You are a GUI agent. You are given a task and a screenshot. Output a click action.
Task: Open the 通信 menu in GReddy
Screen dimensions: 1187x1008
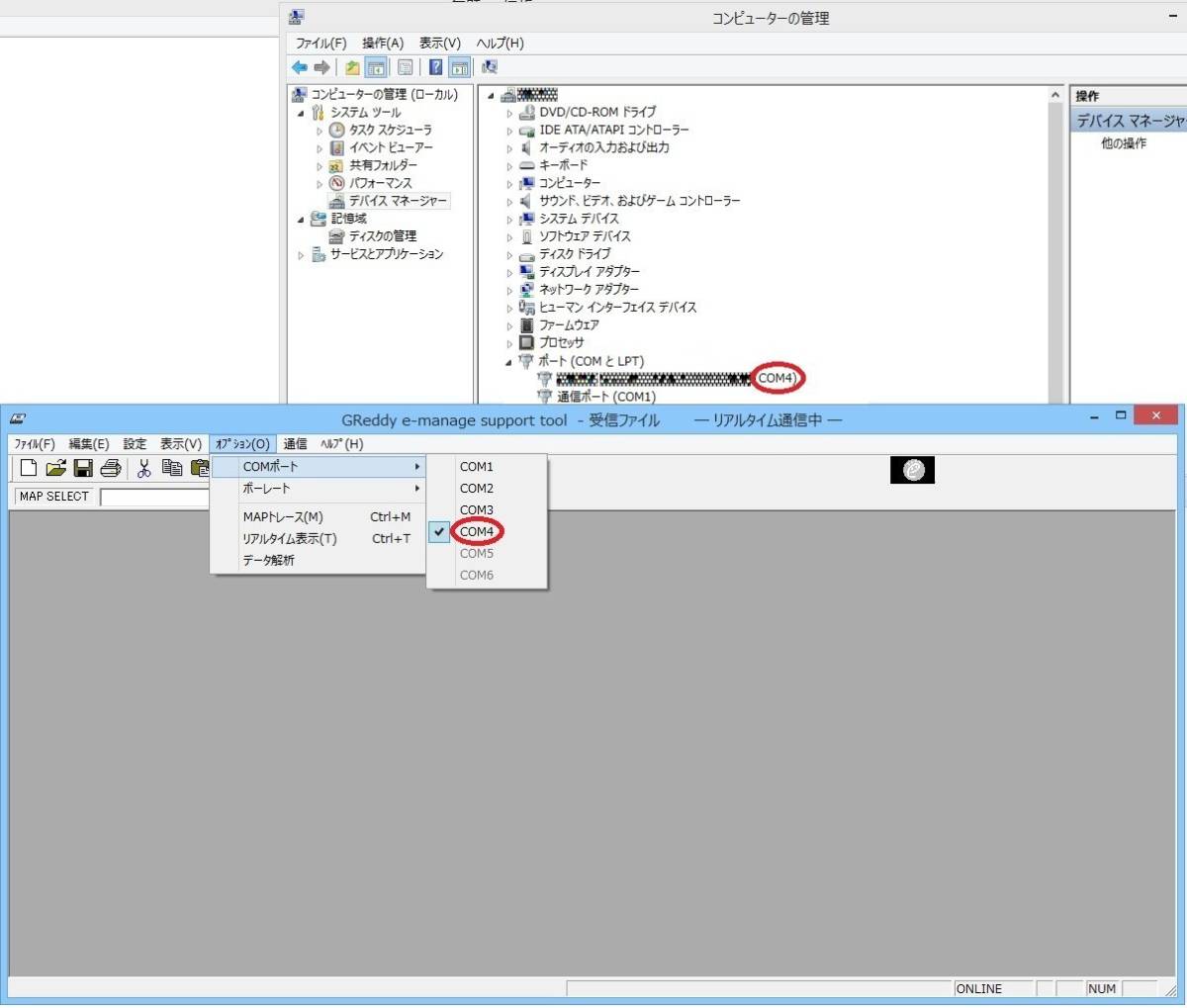[x=295, y=444]
